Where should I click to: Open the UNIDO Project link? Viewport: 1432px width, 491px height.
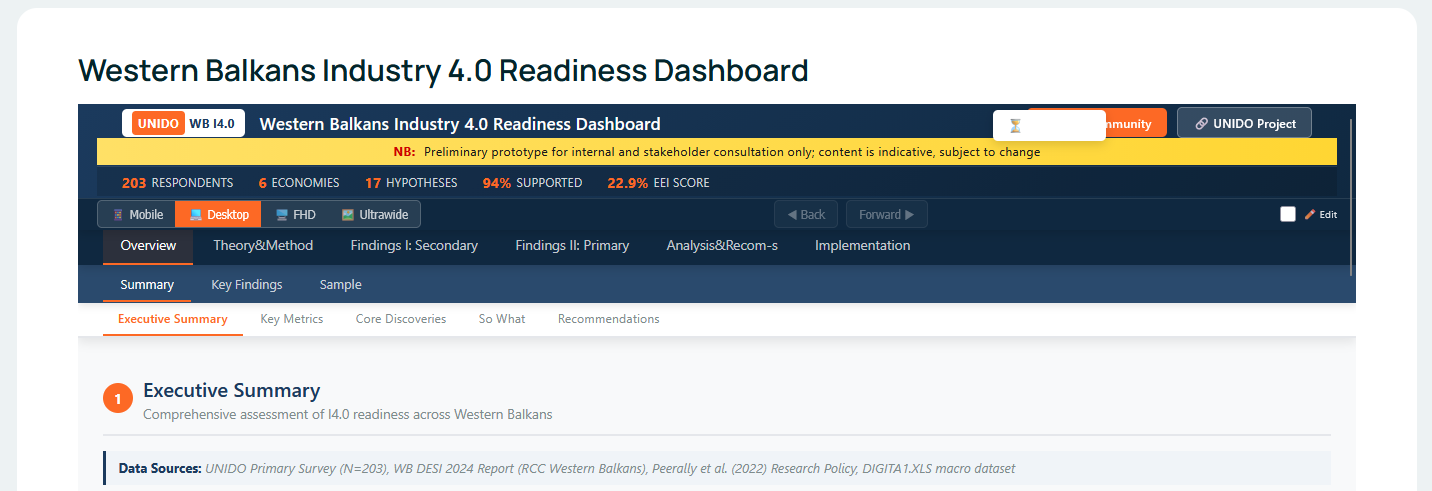click(1244, 123)
